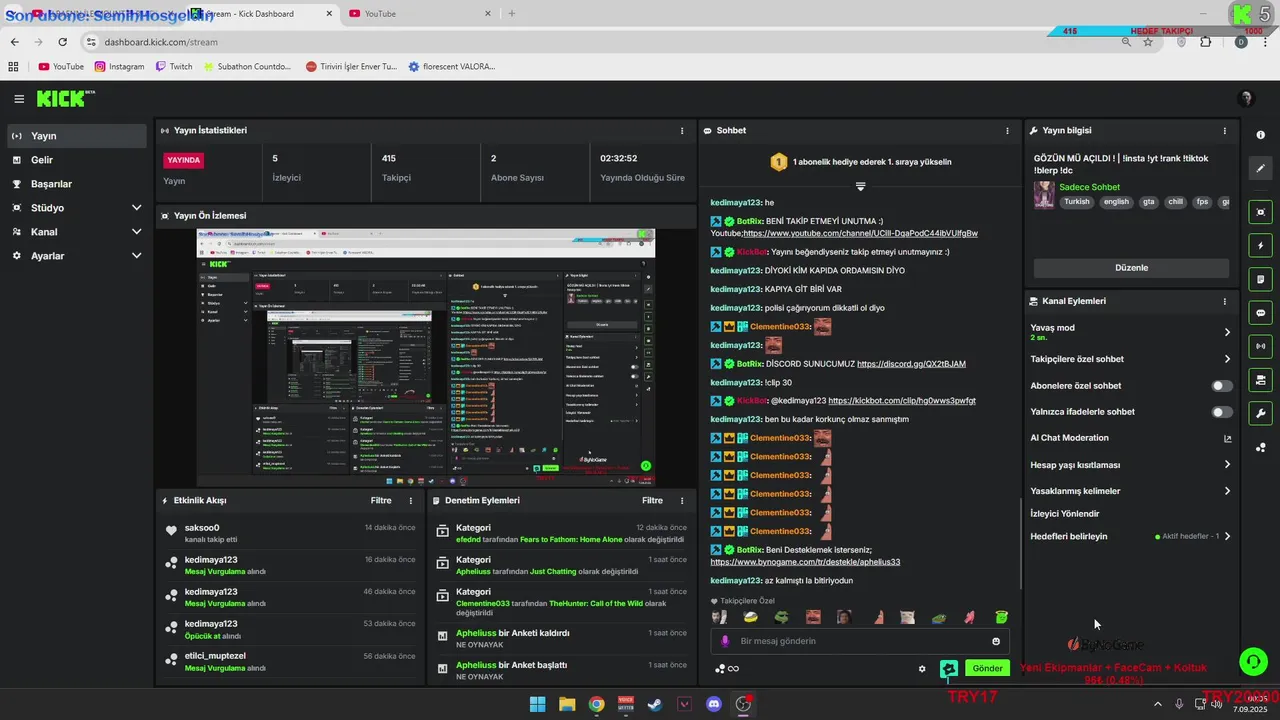Toggle the broadcast signal widget icon
Image resolution: width=1280 pixels, height=720 pixels.
coord(1261,346)
